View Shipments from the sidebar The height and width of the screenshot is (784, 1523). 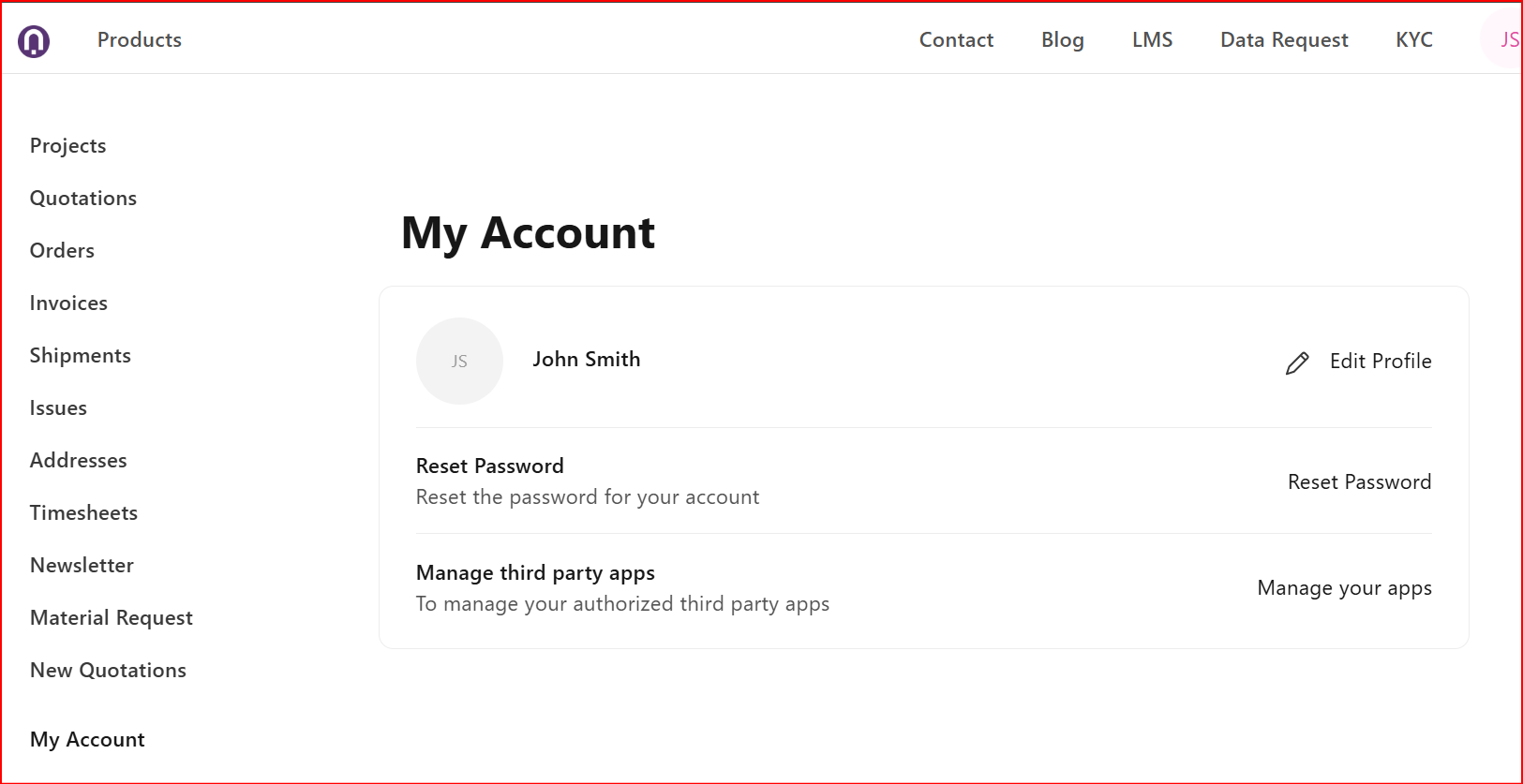point(81,356)
